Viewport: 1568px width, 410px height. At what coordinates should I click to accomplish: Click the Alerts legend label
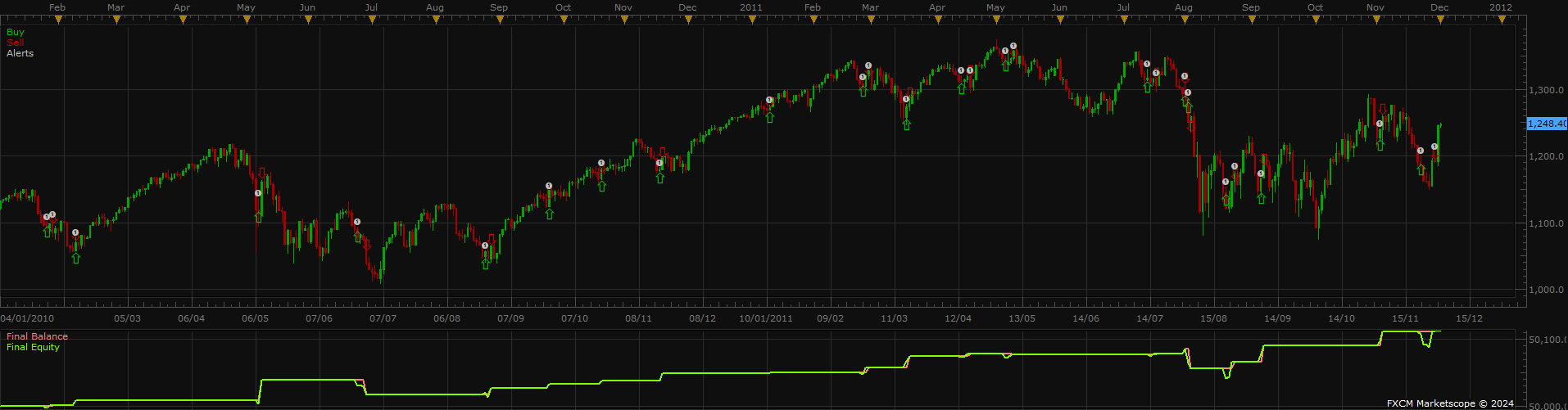[20, 53]
